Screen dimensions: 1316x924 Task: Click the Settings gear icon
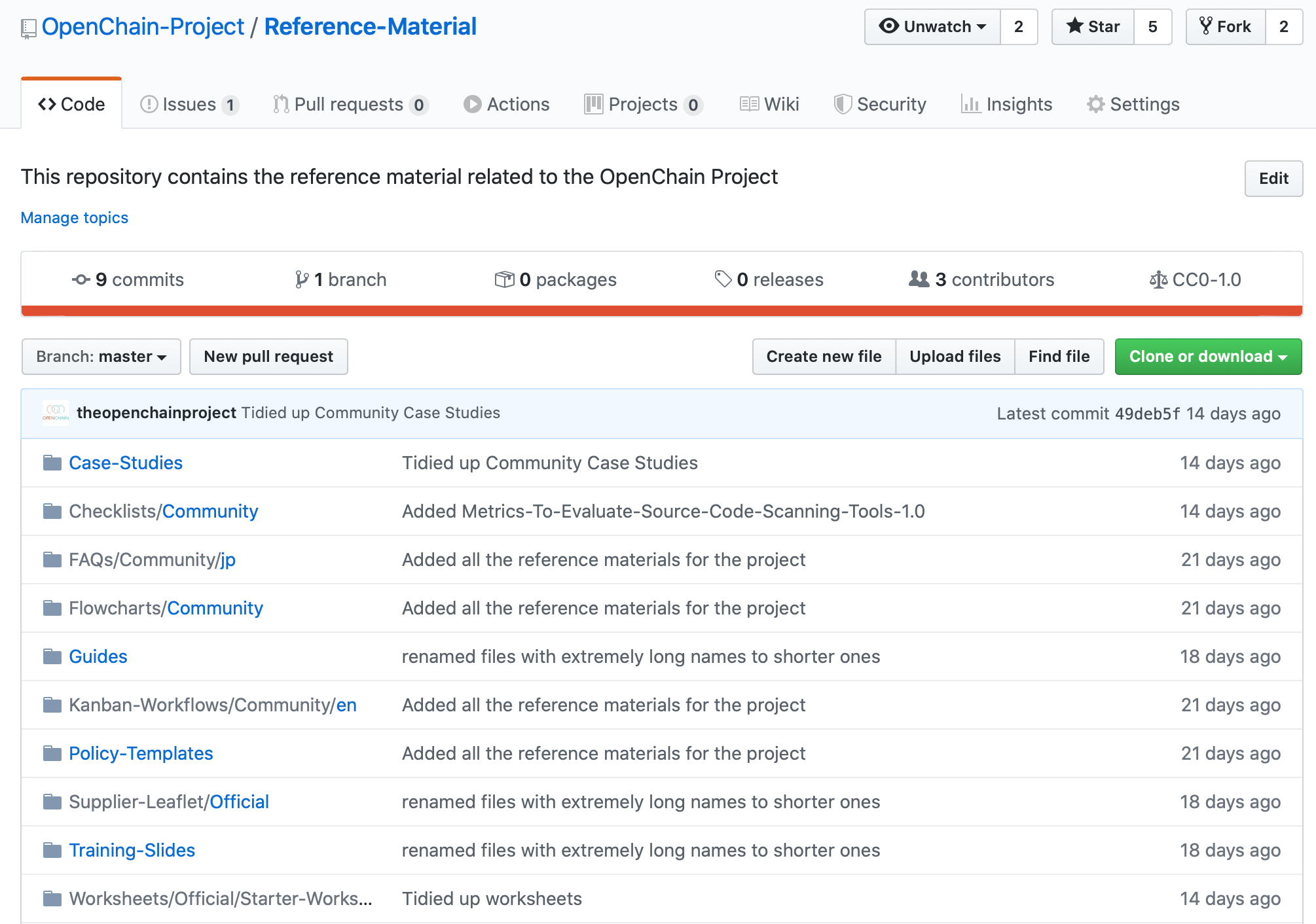[x=1095, y=104]
